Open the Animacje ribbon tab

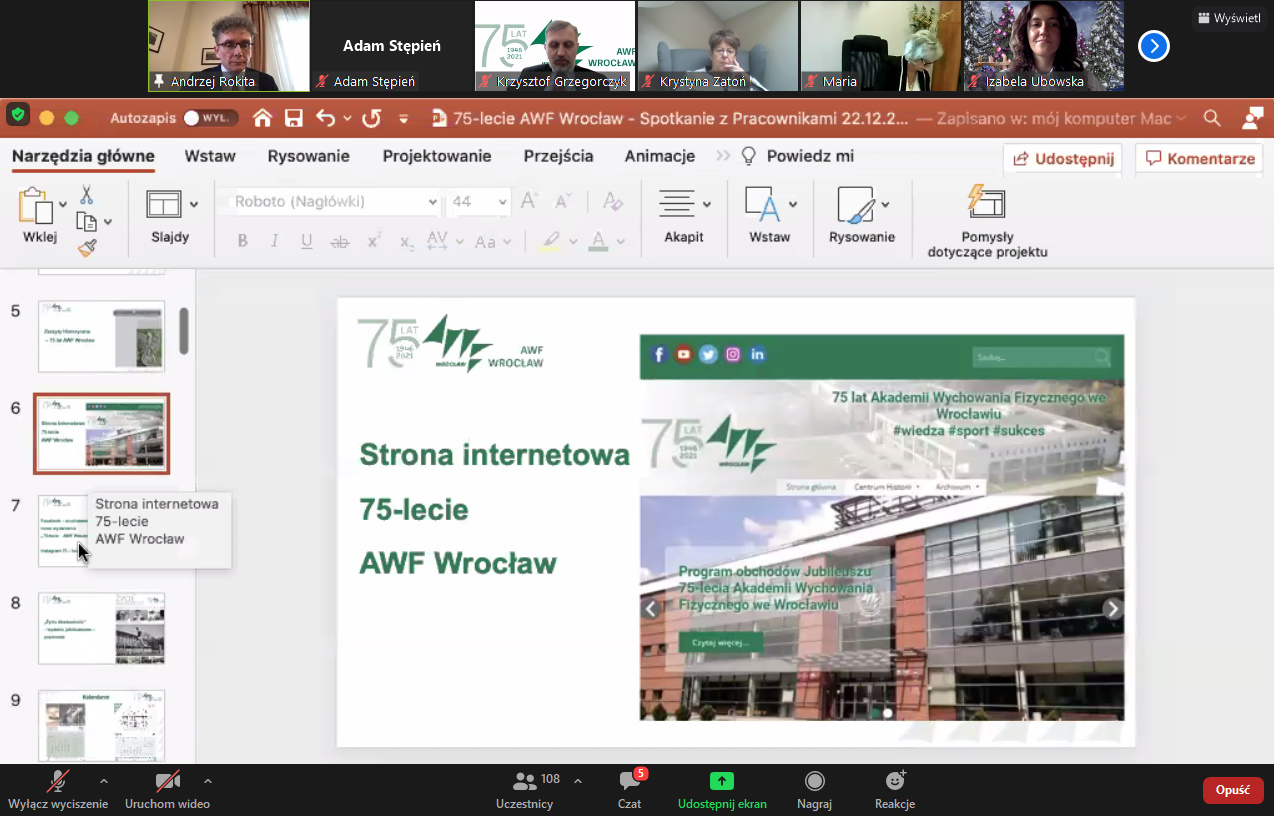pyautogui.click(x=660, y=156)
